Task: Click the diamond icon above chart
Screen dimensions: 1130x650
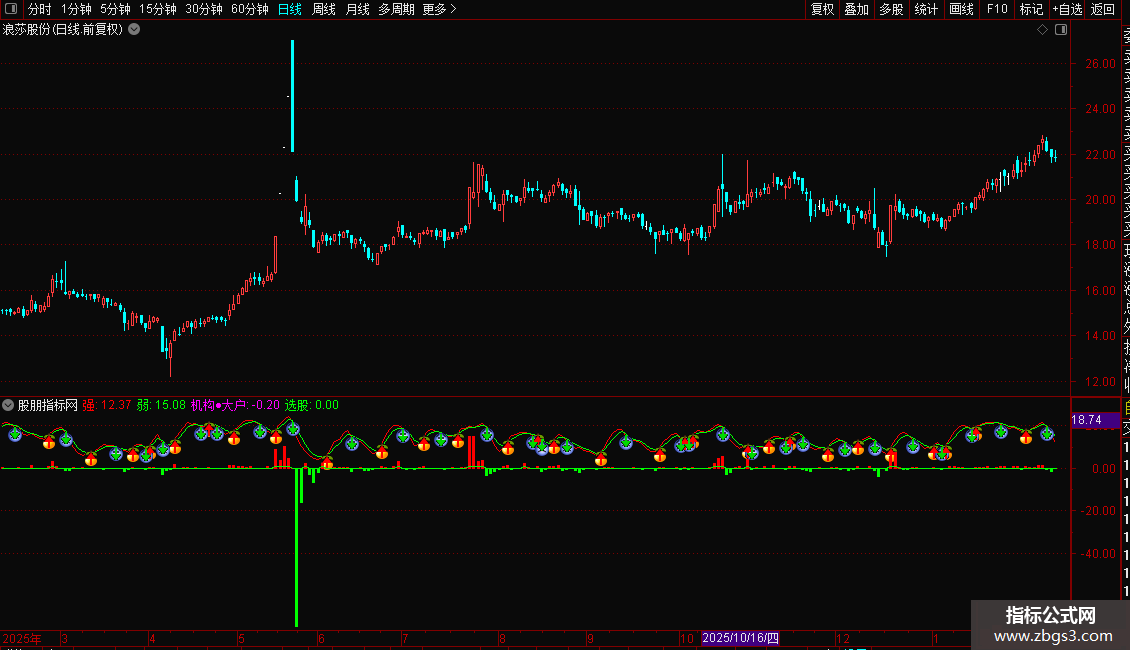Action: (1042, 30)
